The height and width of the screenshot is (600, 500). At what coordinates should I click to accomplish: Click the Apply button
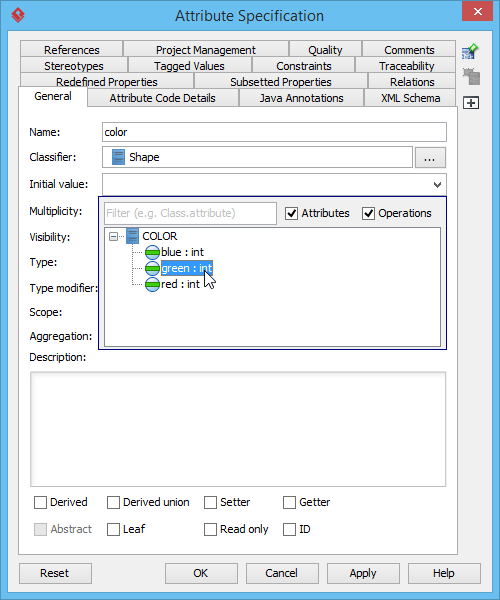[x=363, y=573]
